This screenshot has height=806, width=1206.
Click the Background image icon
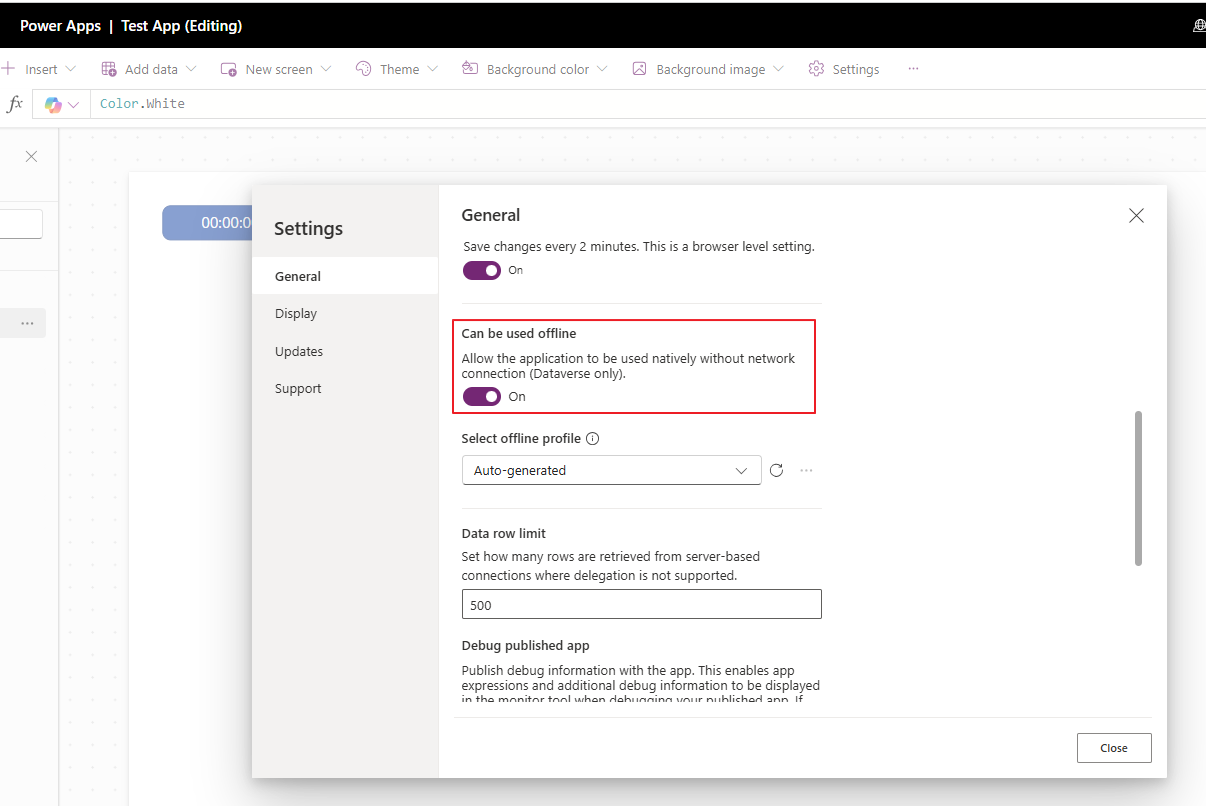638,68
